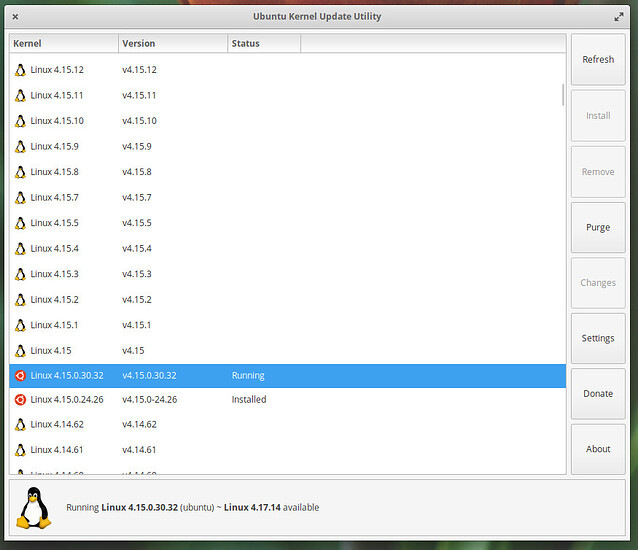
Task: Click the Refresh button
Action: pyautogui.click(x=598, y=59)
